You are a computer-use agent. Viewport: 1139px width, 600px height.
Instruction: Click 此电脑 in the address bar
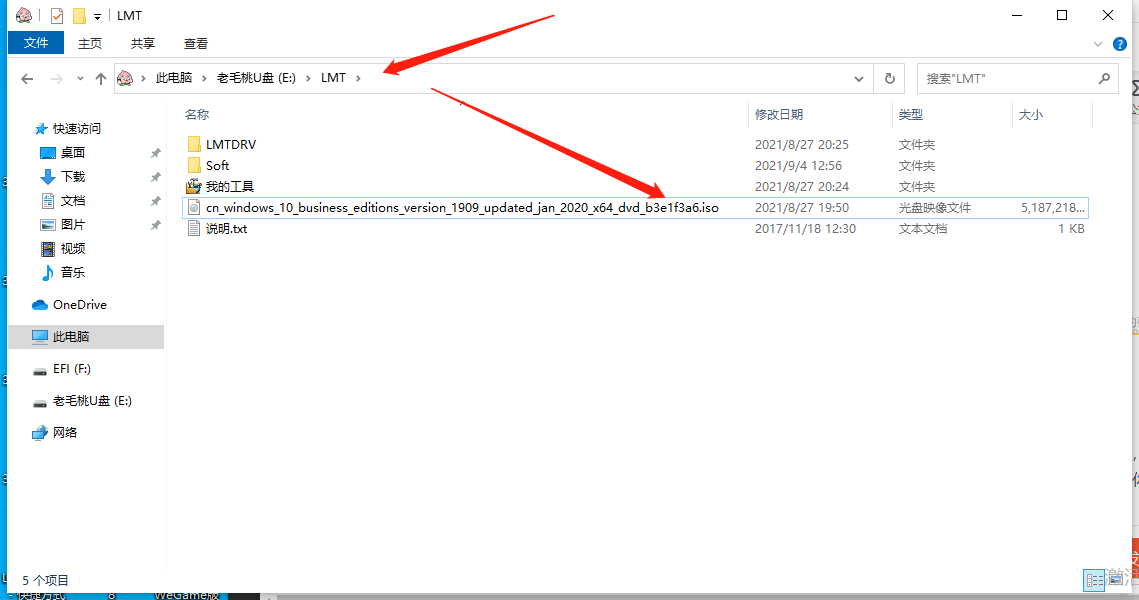click(x=174, y=78)
